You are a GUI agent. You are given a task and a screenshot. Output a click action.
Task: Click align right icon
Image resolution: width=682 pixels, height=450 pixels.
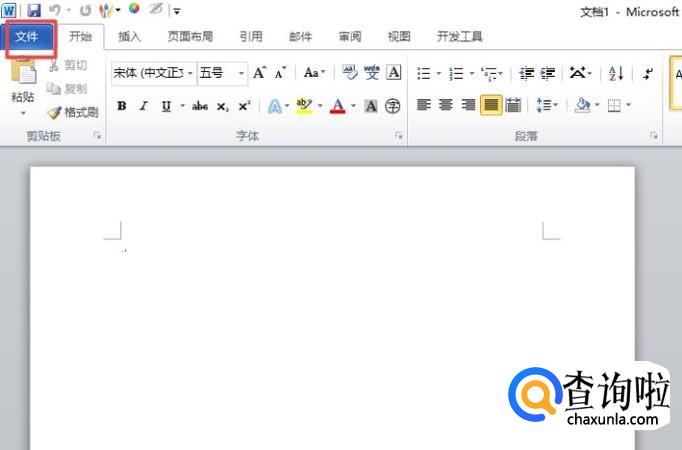468,105
